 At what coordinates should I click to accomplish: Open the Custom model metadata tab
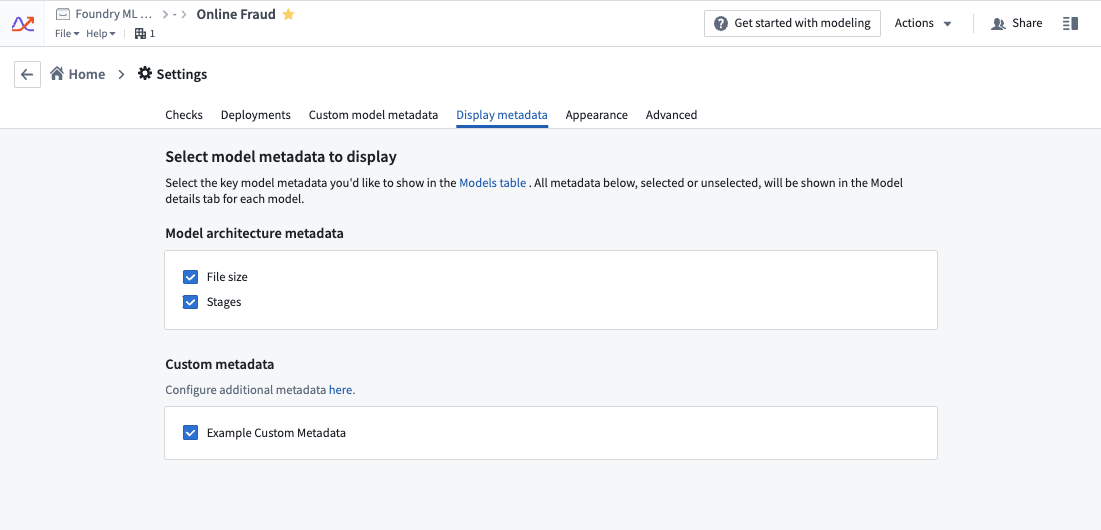(374, 114)
